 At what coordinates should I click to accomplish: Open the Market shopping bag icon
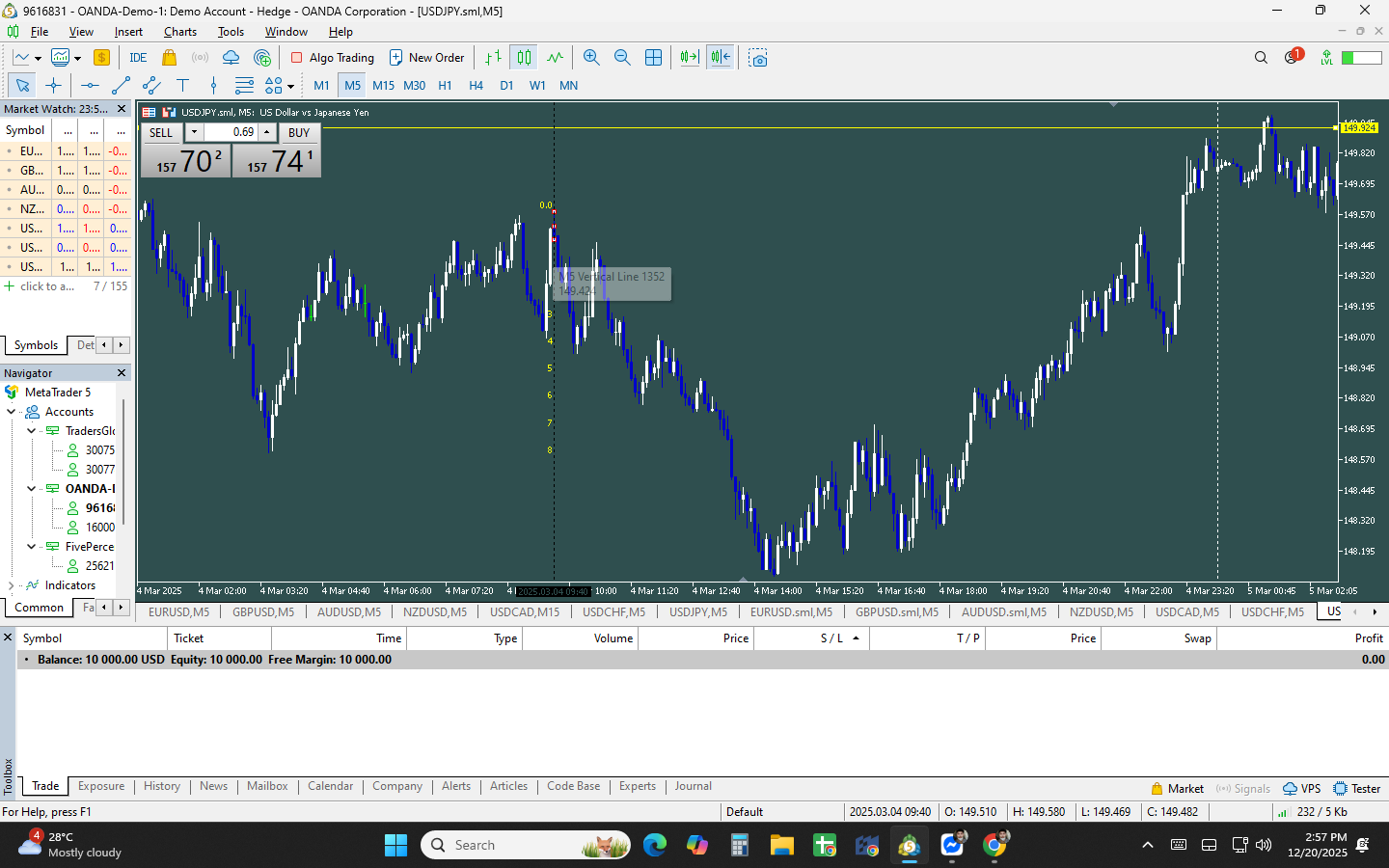click(170, 58)
